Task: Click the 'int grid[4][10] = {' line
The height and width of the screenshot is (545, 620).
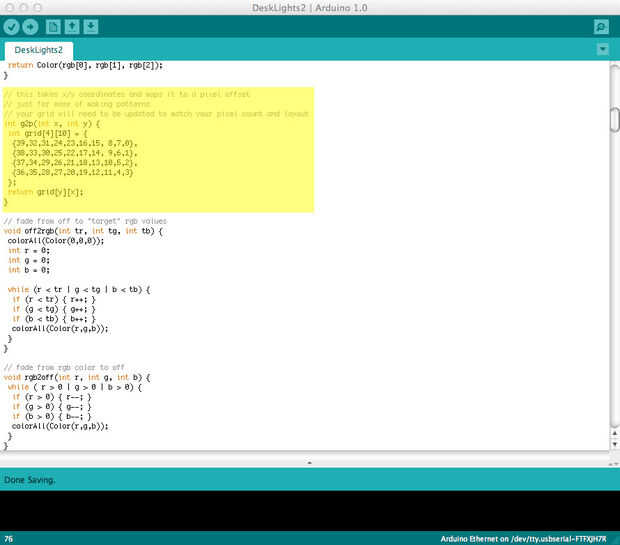Action: 48,134
